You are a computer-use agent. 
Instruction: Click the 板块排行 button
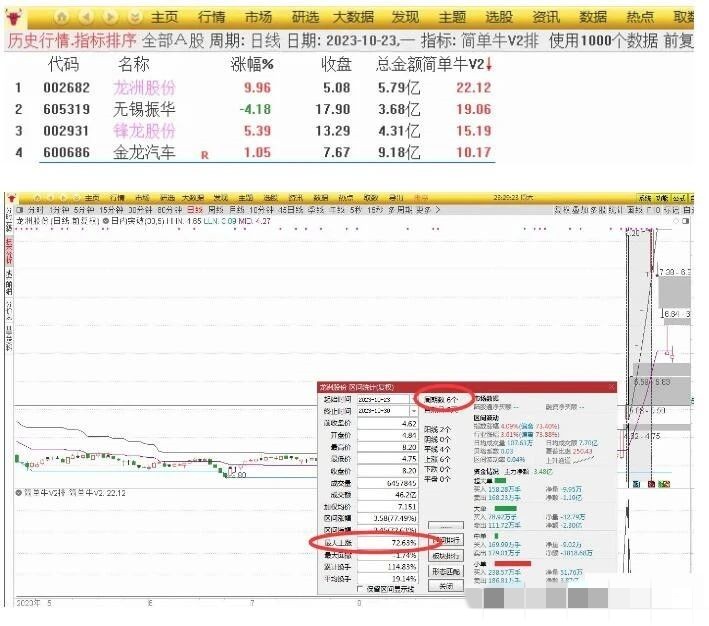pyautogui.click(x=448, y=556)
